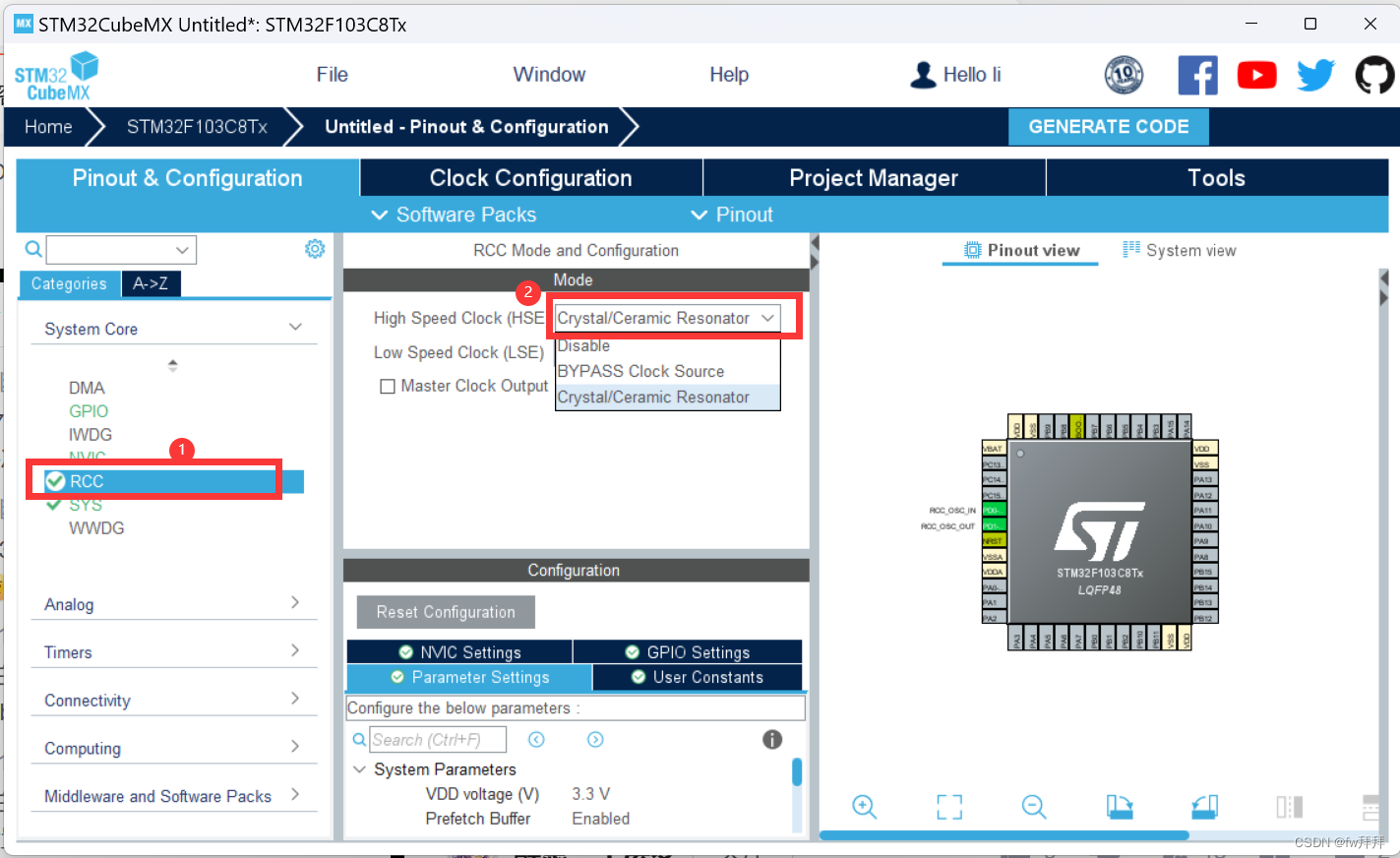
Task: Go to previous parameter search result
Action: tap(536, 739)
